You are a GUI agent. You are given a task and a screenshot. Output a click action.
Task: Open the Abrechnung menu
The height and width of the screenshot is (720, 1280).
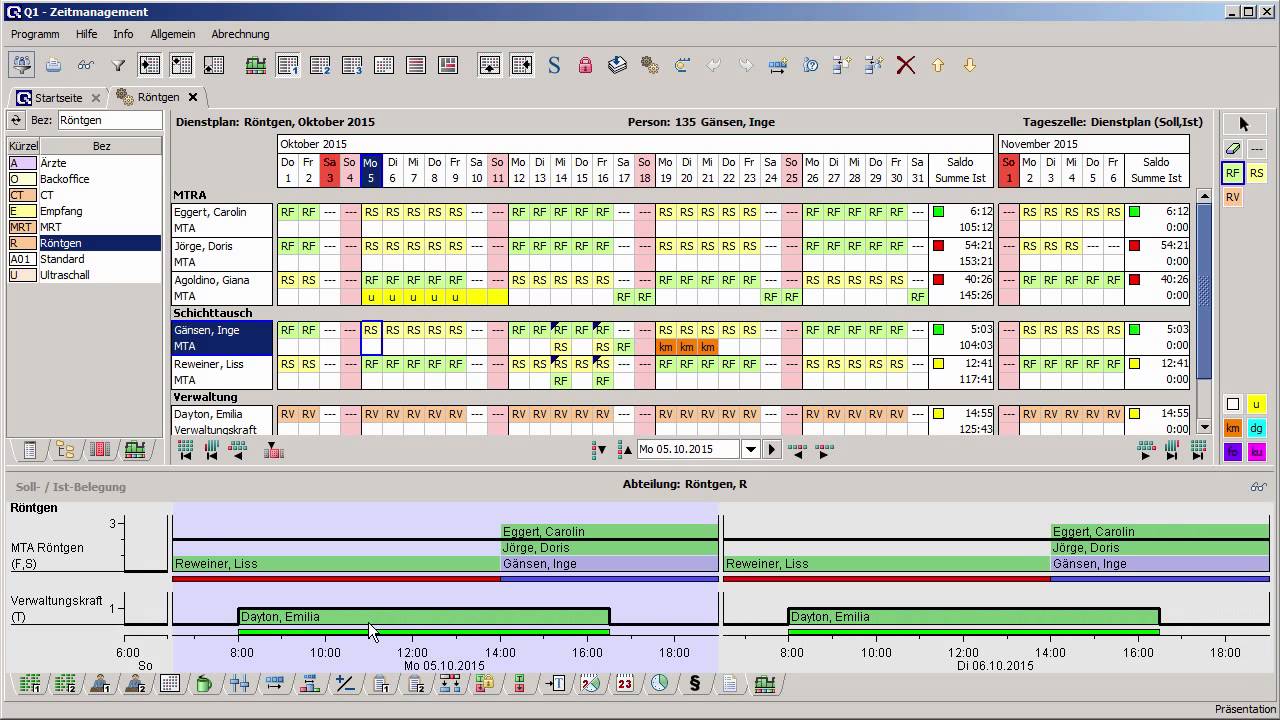240,34
